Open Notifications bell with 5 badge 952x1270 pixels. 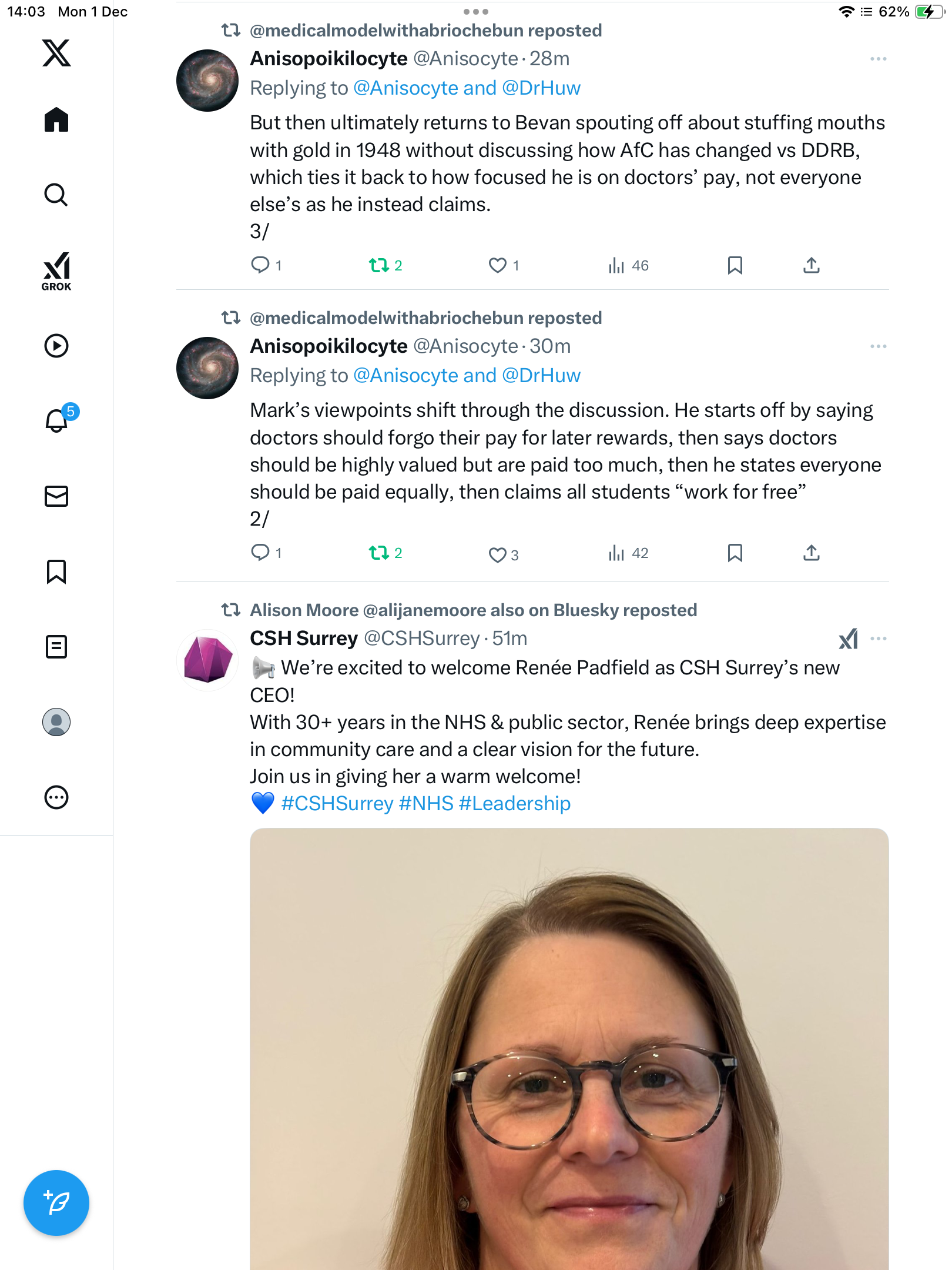(58, 420)
